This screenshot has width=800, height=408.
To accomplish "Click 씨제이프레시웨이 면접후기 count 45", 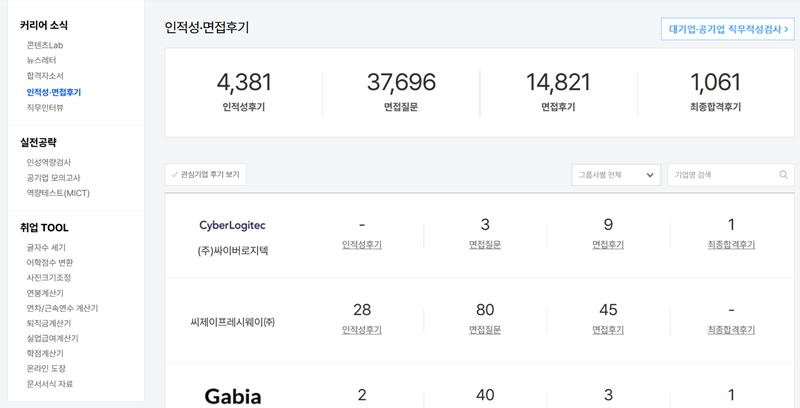I will click(608, 310).
